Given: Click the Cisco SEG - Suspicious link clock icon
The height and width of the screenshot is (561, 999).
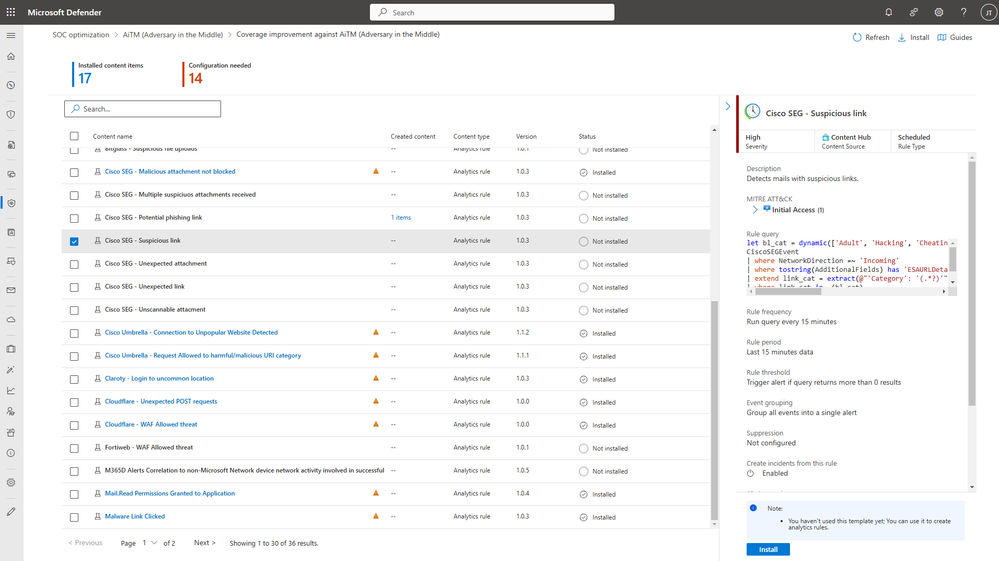Looking at the screenshot, I should coord(752,111).
